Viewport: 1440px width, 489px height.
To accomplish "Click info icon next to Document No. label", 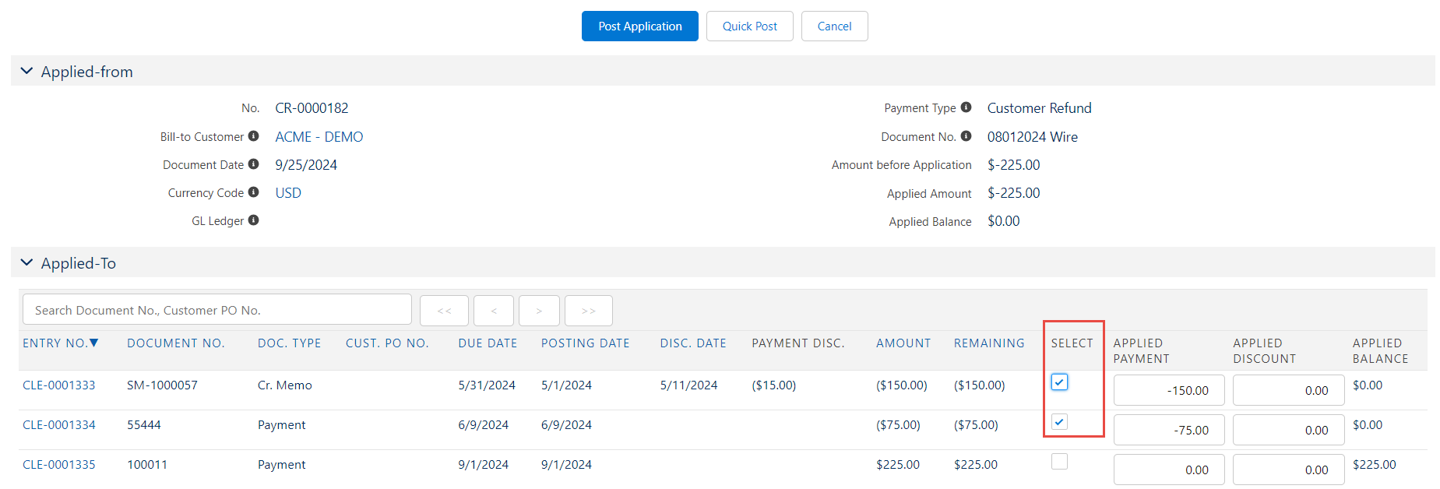I will (966, 136).
